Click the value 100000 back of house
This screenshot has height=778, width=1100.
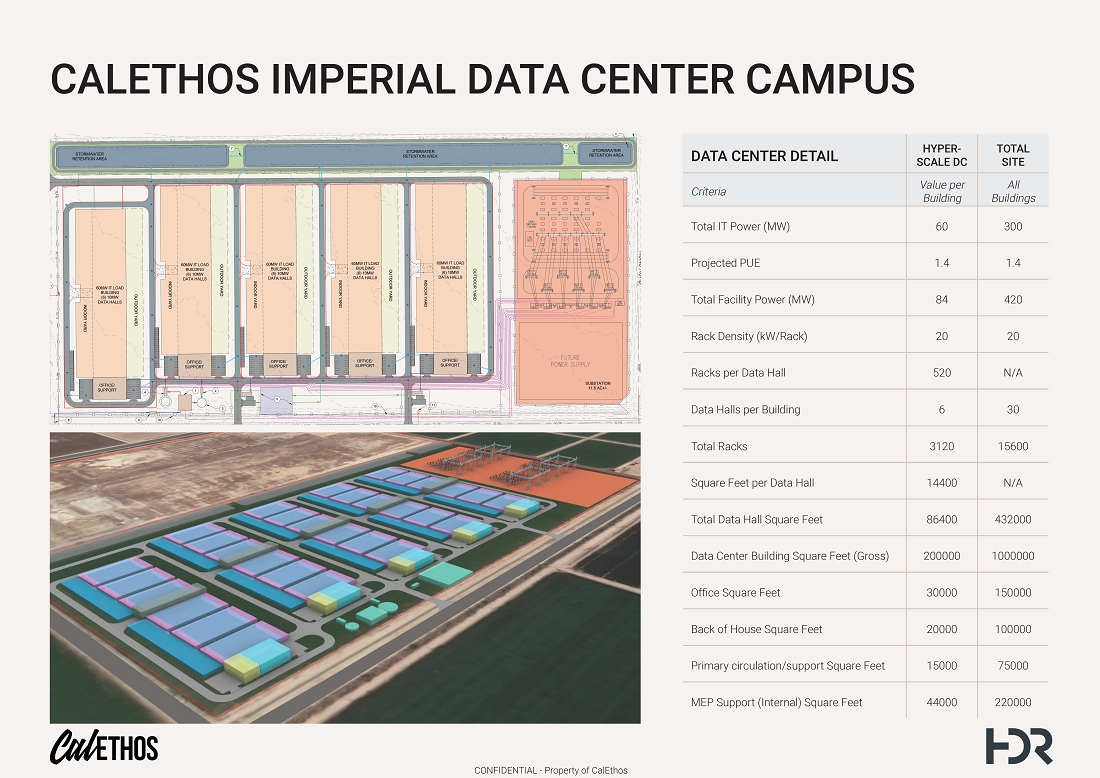pos(1012,629)
